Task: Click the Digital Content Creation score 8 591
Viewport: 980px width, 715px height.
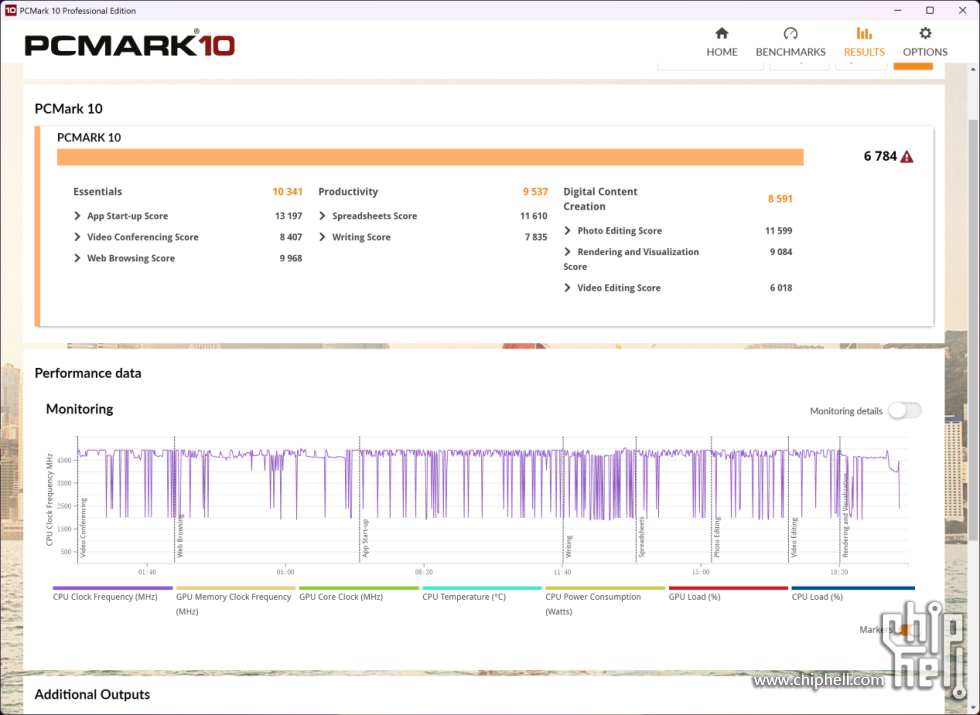Action: pos(780,199)
